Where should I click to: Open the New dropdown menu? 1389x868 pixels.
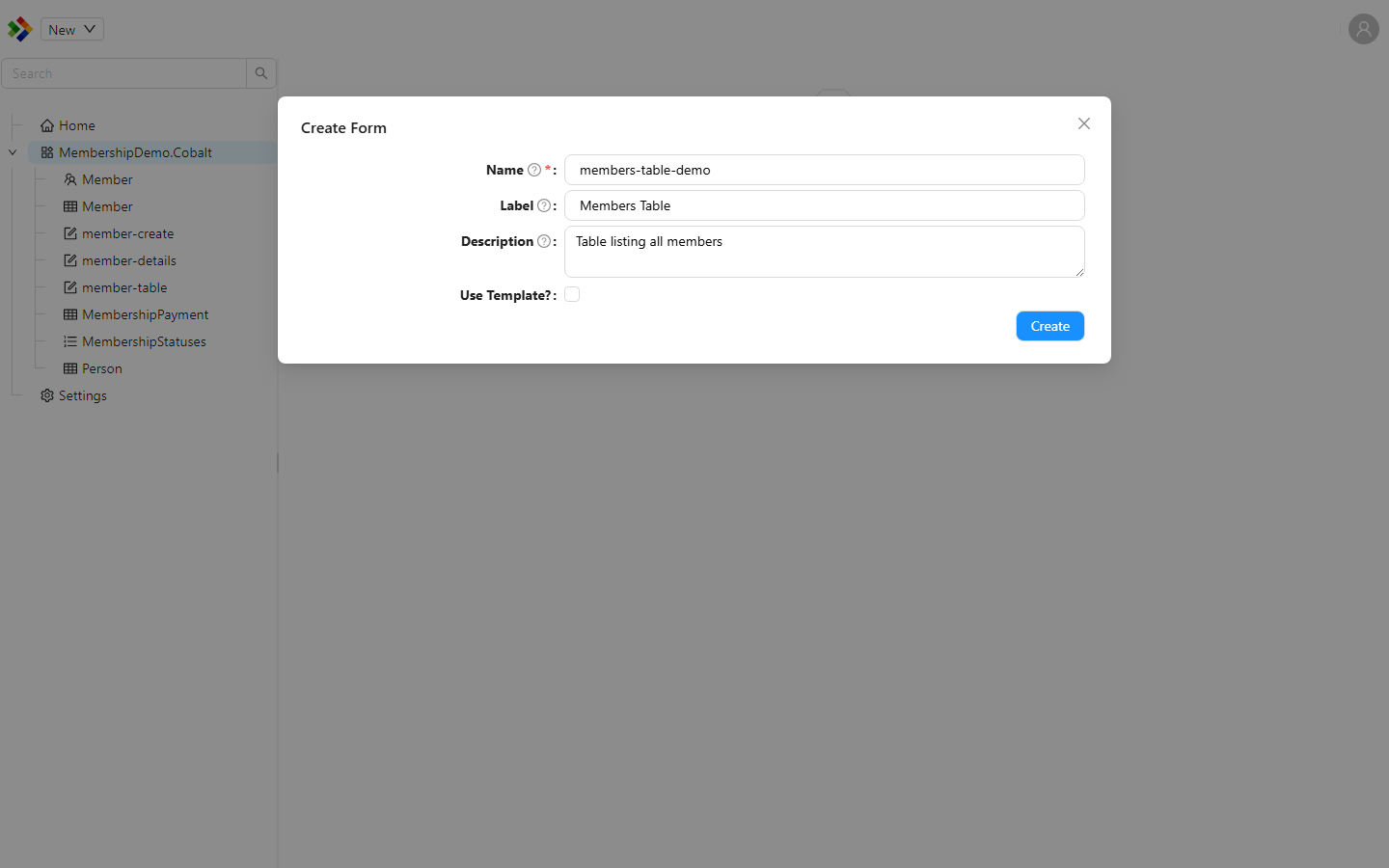(72, 29)
